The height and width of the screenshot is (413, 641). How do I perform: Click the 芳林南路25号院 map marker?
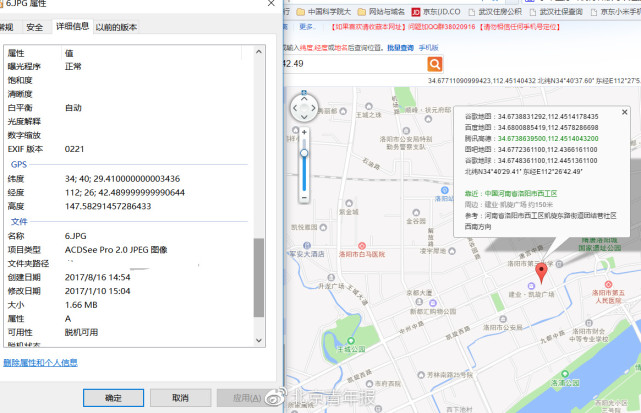click(421, 375)
